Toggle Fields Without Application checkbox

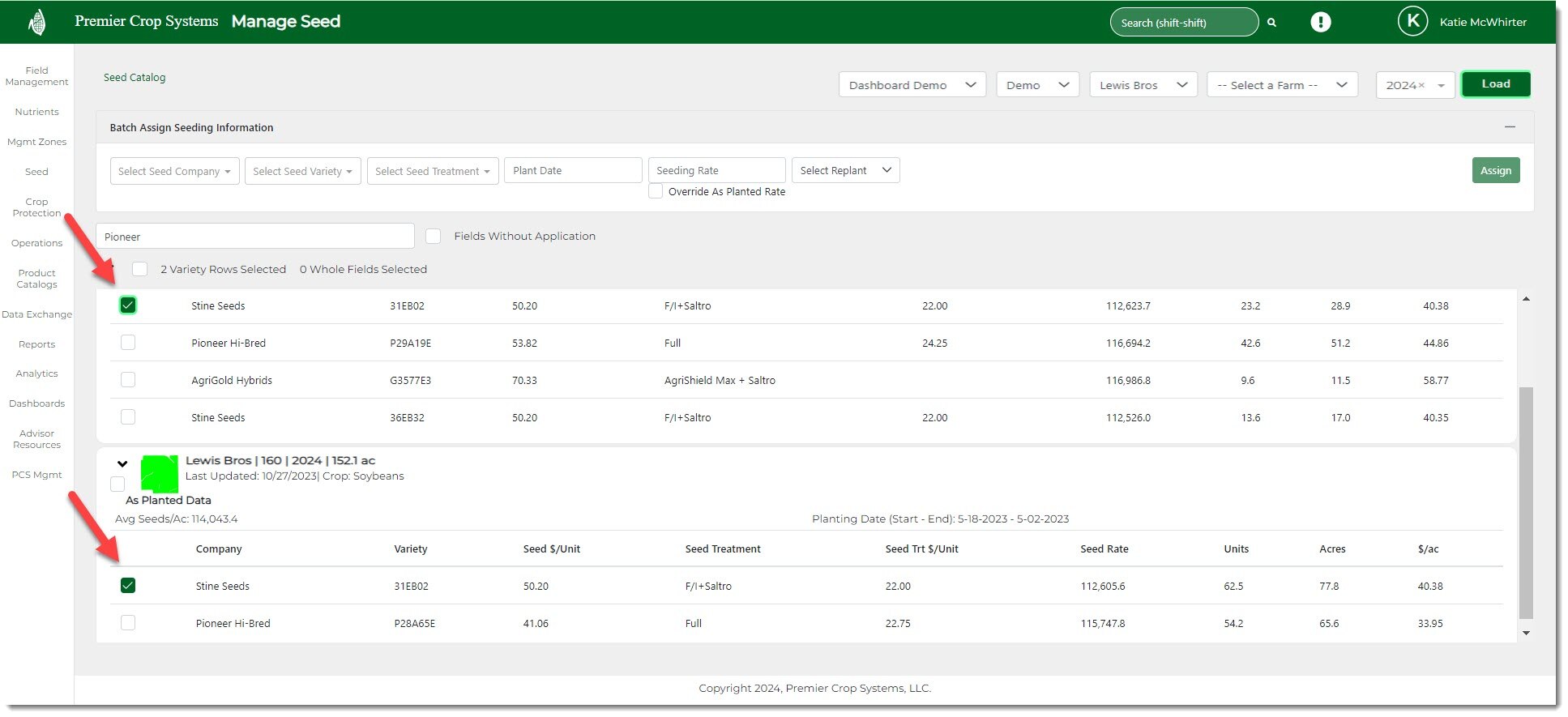(434, 237)
